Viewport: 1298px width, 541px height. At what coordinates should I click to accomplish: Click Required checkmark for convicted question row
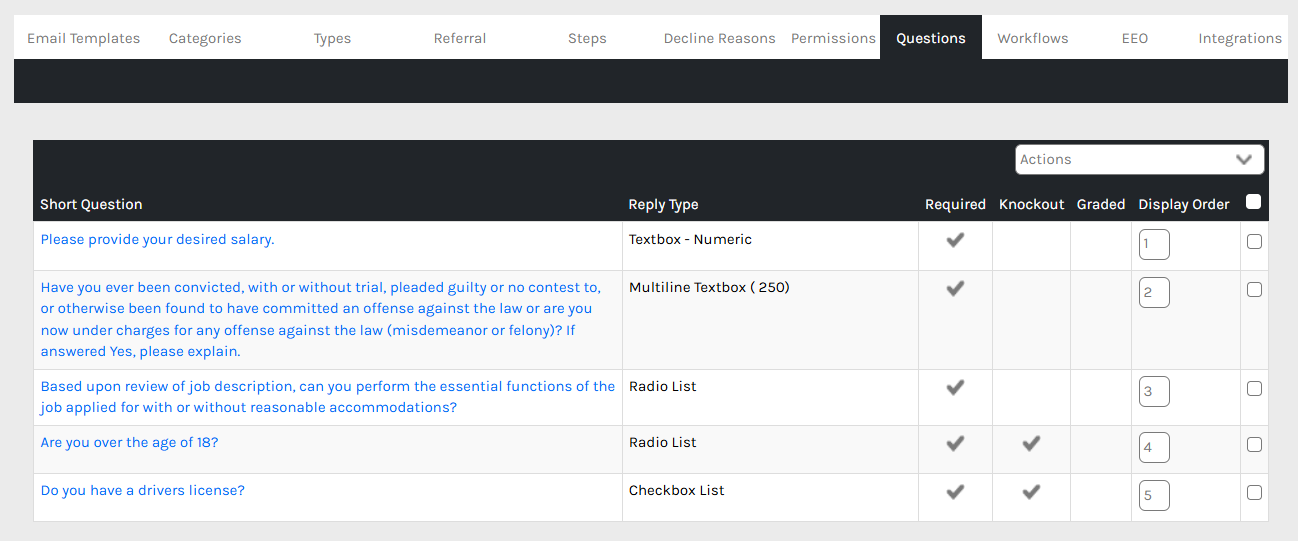(955, 289)
